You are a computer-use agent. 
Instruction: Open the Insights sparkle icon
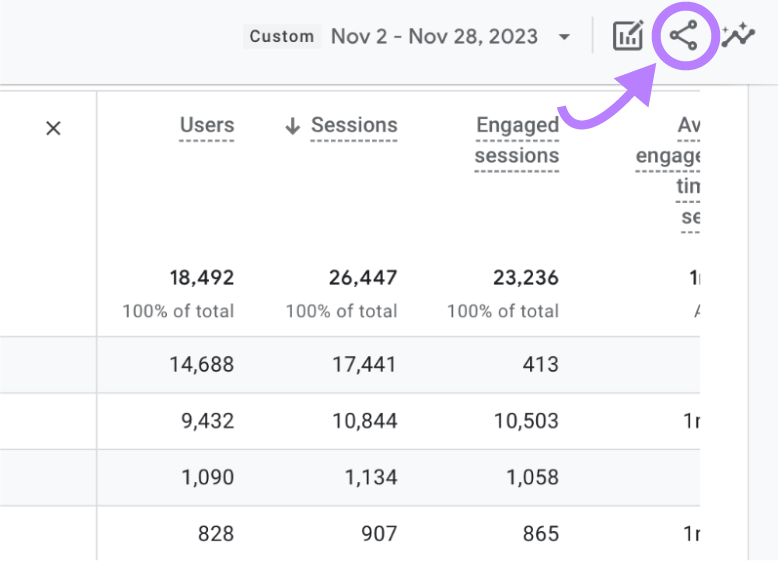point(738,37)
